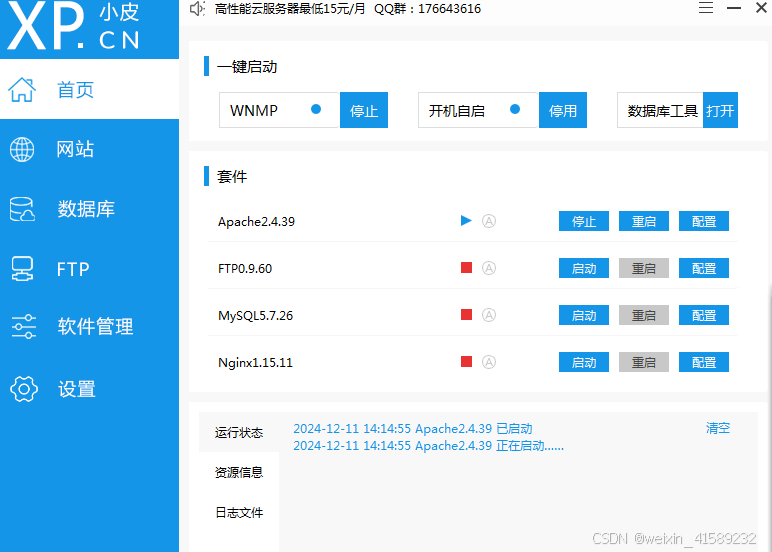Switch to the 运行状态 tab
Viewport: 772px width, 552px height.
[x=239, y=432]
